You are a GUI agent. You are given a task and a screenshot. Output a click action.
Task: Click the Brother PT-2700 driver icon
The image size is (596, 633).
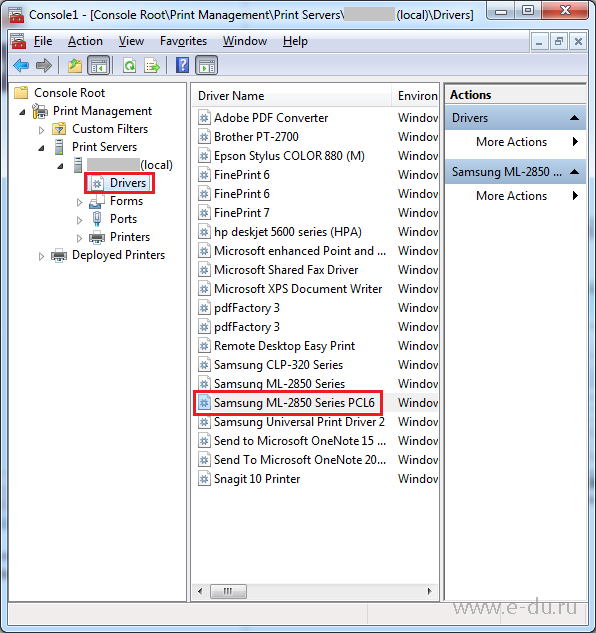(x=204, y=137)
